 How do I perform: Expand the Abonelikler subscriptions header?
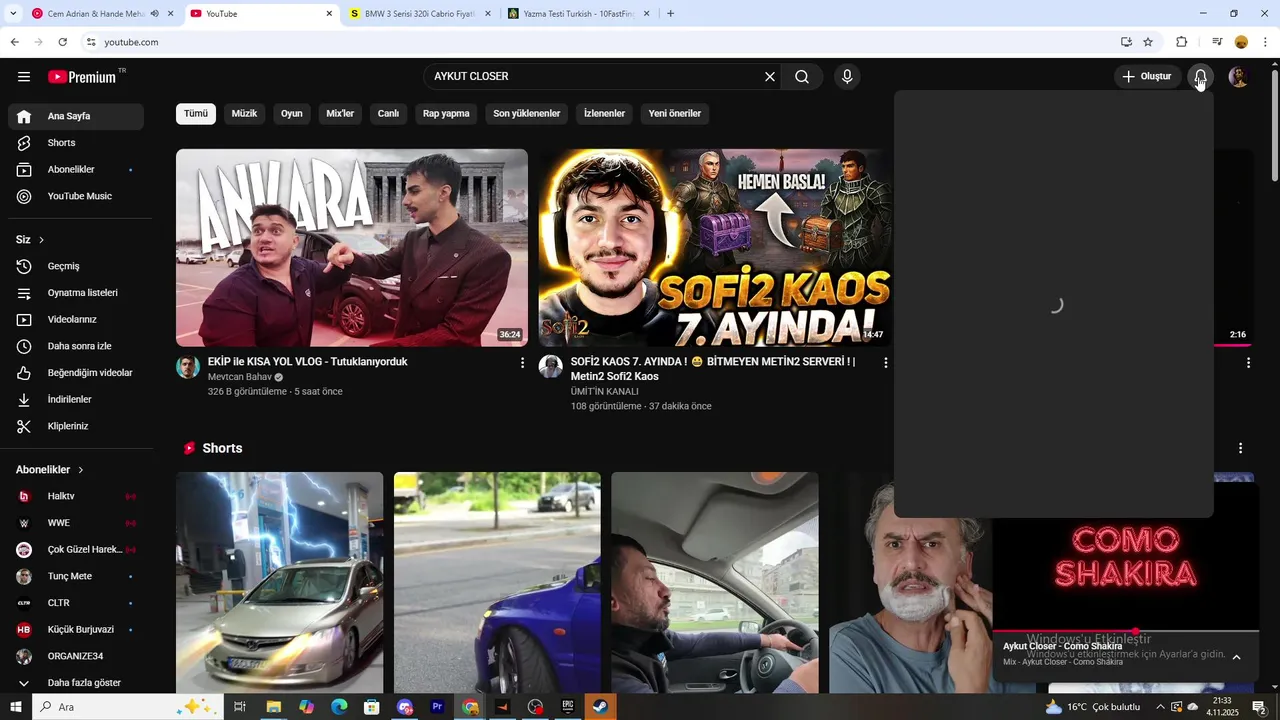click(50, 470)
